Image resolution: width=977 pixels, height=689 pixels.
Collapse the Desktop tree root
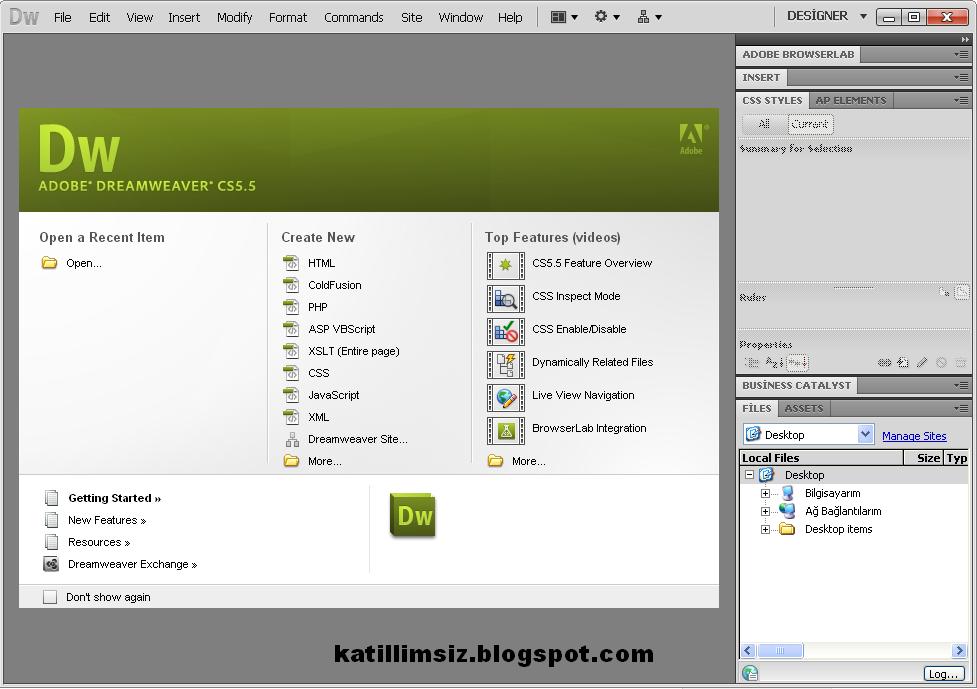750,475
